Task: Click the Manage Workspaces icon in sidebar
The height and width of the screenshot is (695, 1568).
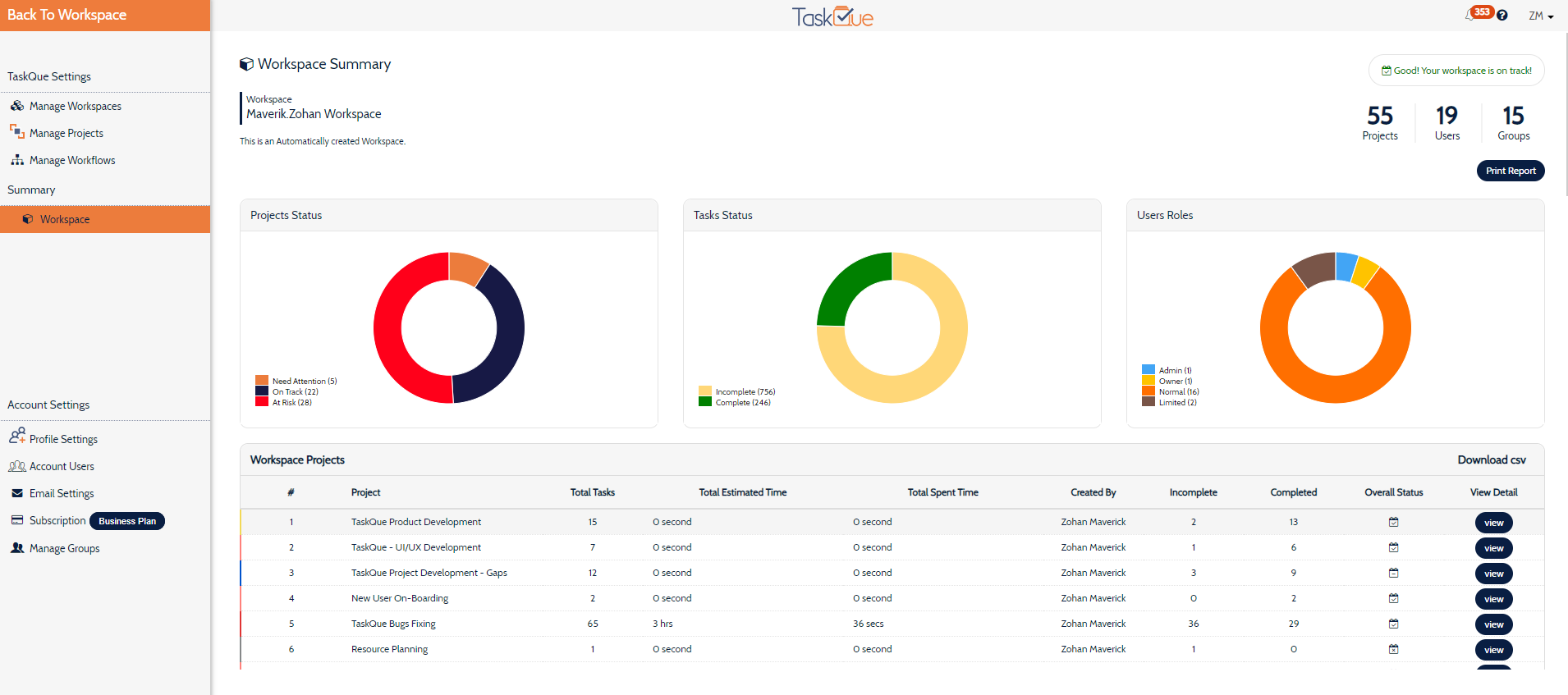Action: (17, 106)
